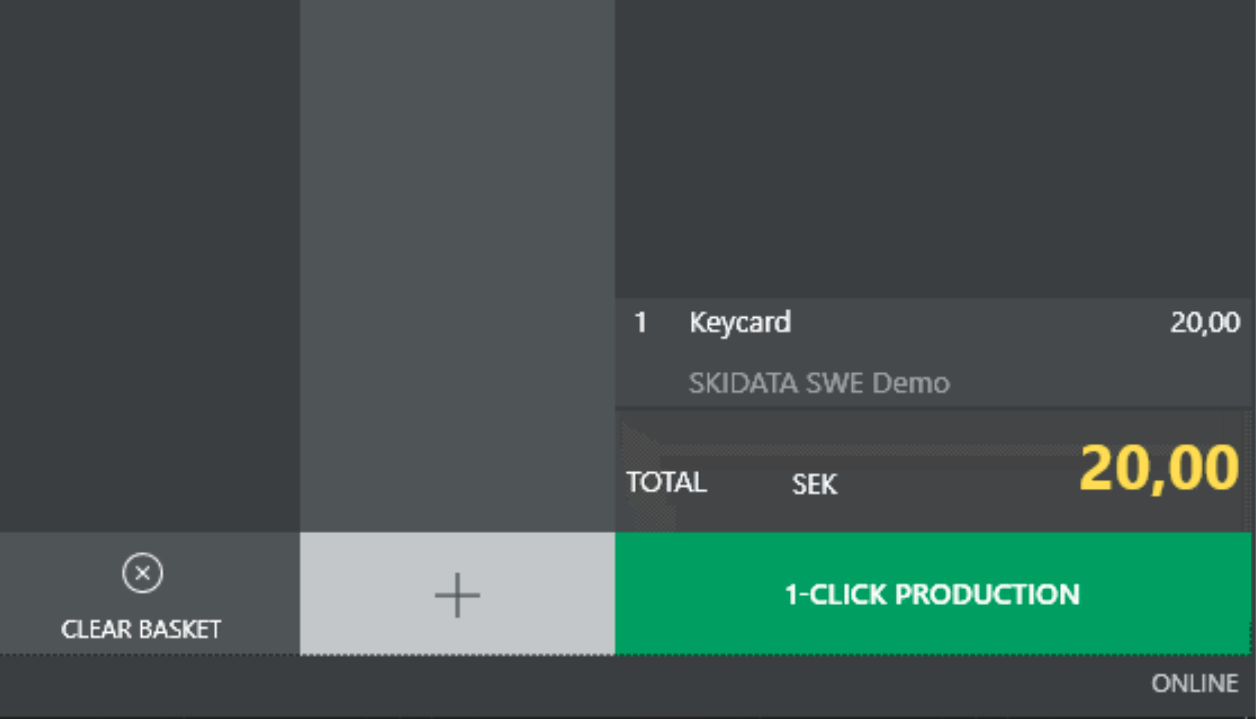Screen dimensions: 1256x719
Task: Click the green production button's left edge
Action: (x=630, y=594)
